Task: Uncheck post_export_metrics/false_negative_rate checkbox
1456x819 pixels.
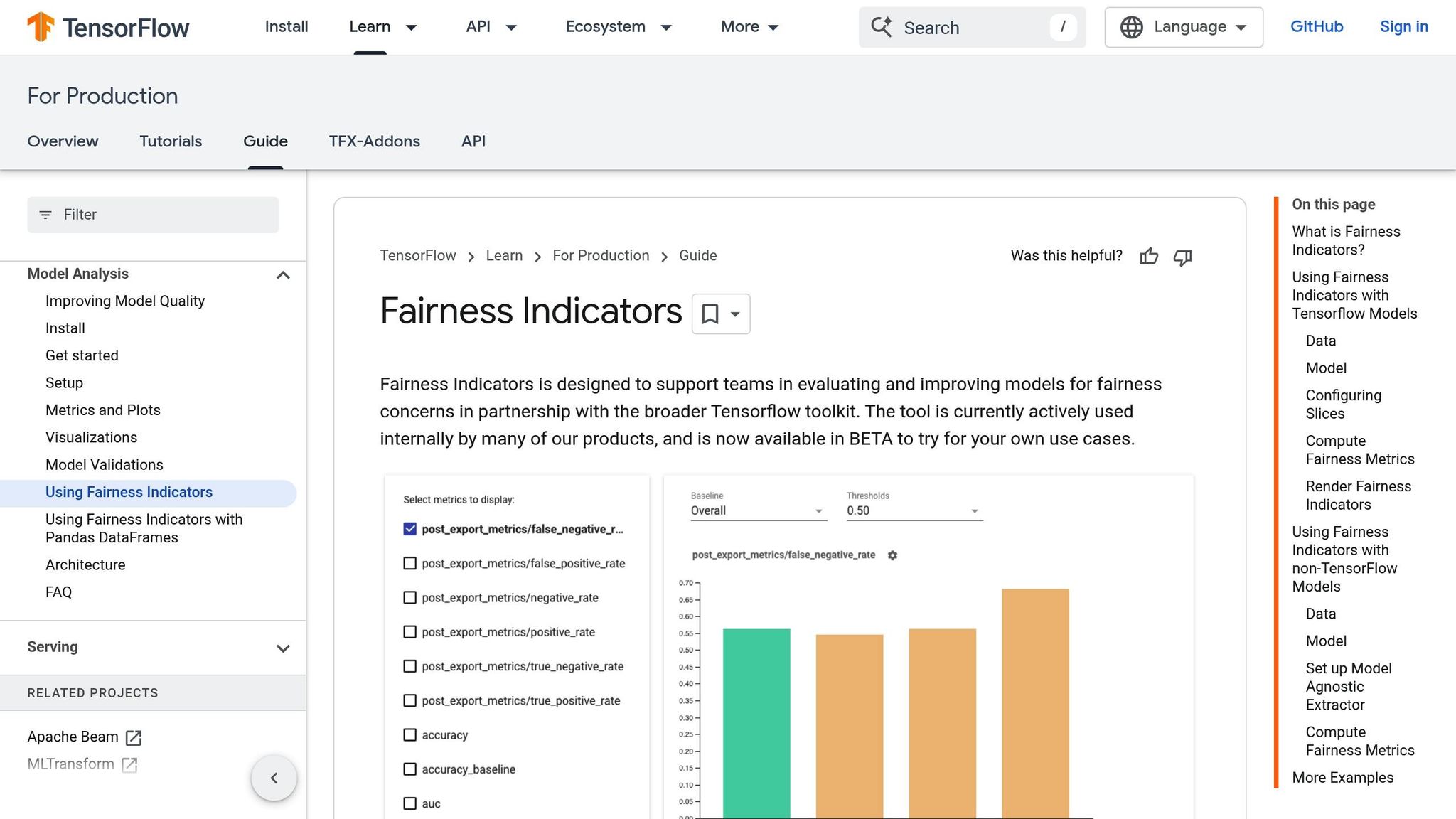Action: (x=409, y=529)
